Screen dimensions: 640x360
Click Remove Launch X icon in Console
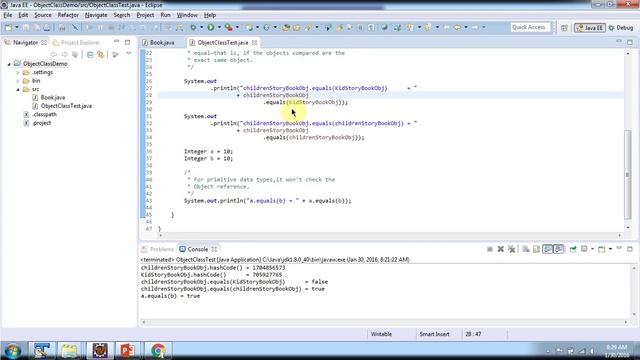(x=500, y=249)
